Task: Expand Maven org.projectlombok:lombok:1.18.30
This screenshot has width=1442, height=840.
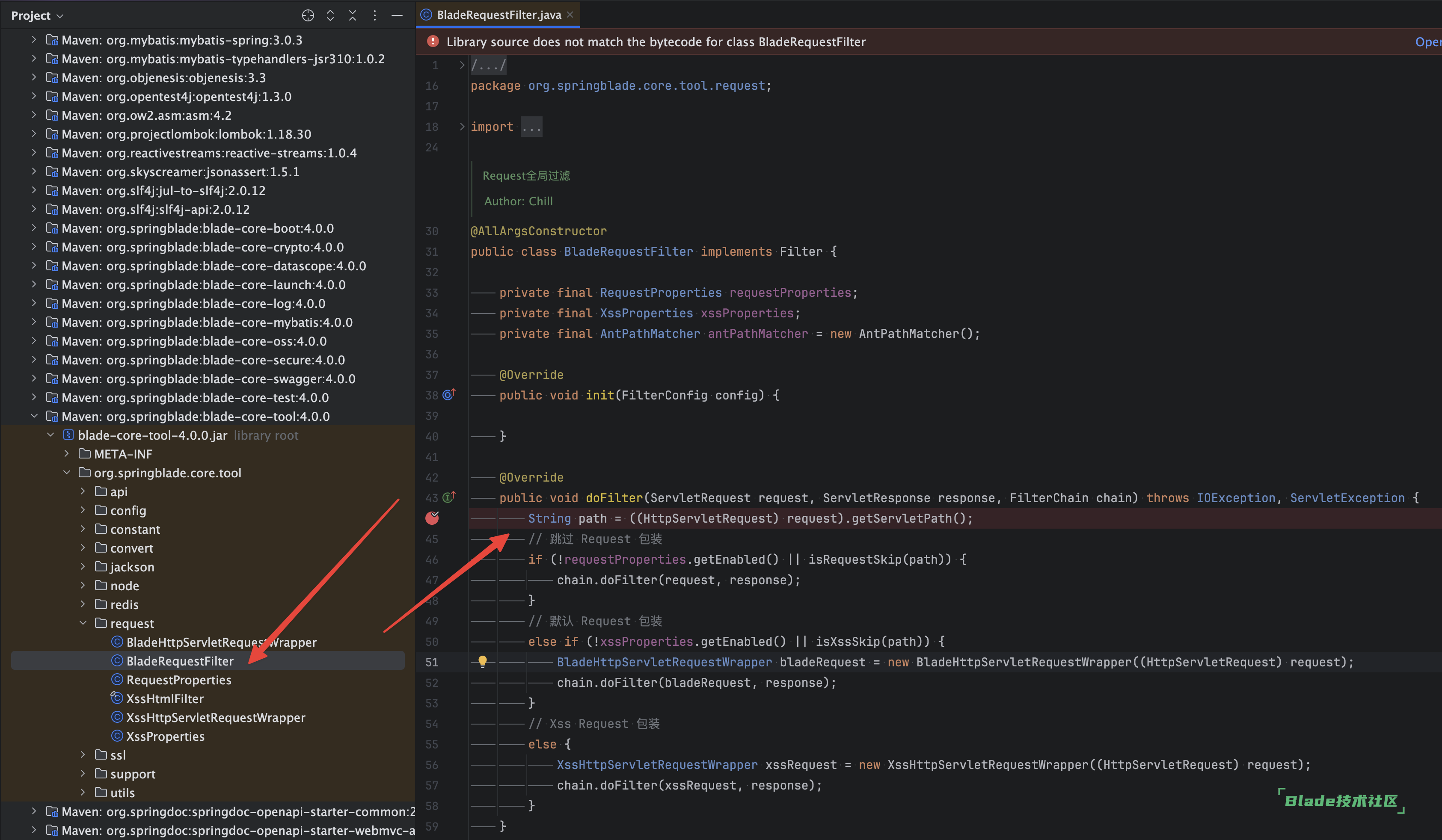Action: click(x=34, y=134)
